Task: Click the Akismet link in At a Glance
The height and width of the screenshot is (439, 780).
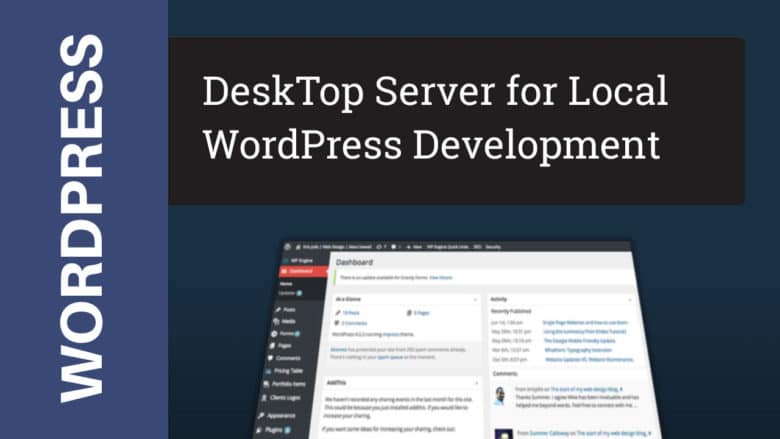Action: click(338, 350)
